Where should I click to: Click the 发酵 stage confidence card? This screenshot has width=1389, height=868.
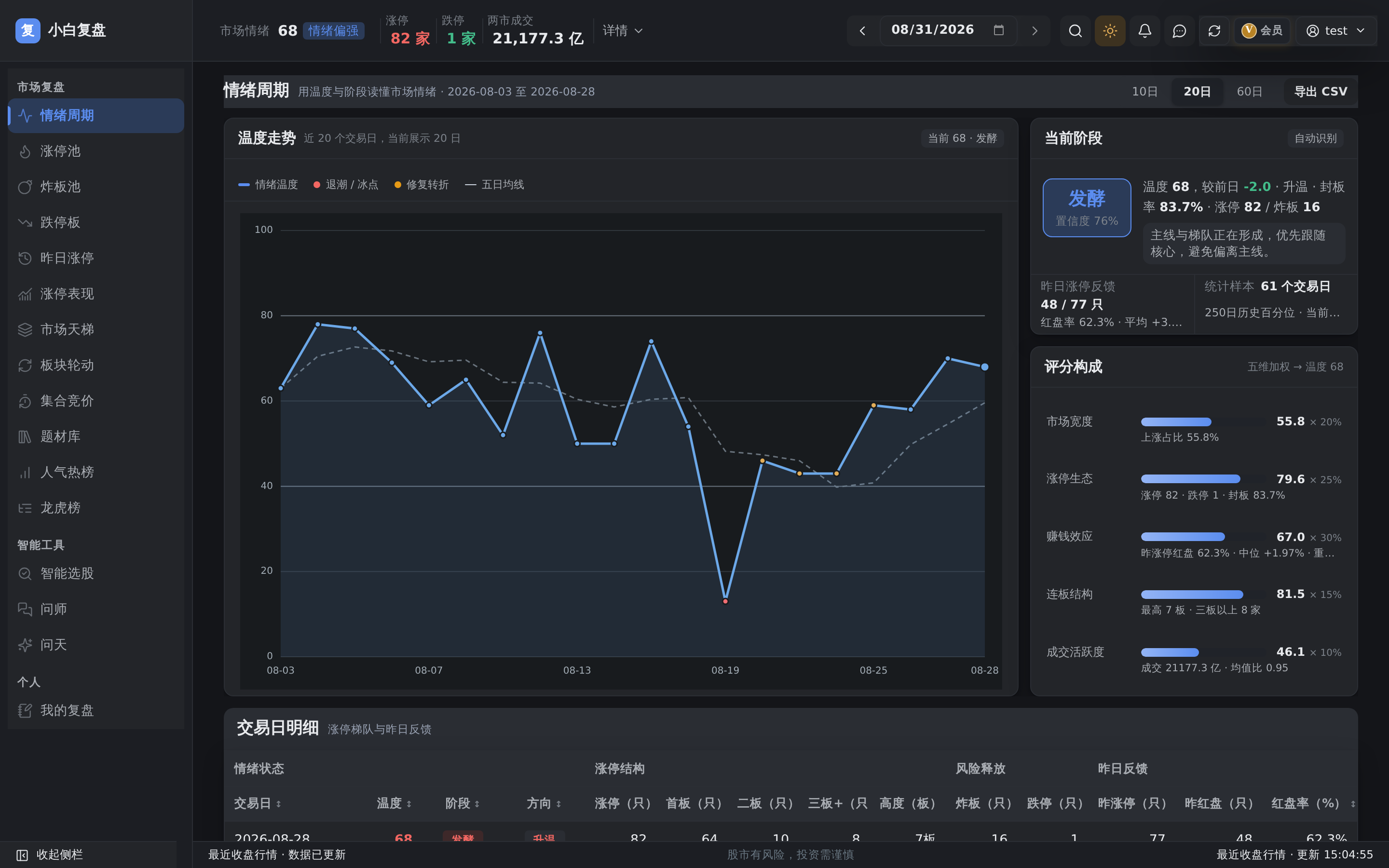click(1087, 208)
